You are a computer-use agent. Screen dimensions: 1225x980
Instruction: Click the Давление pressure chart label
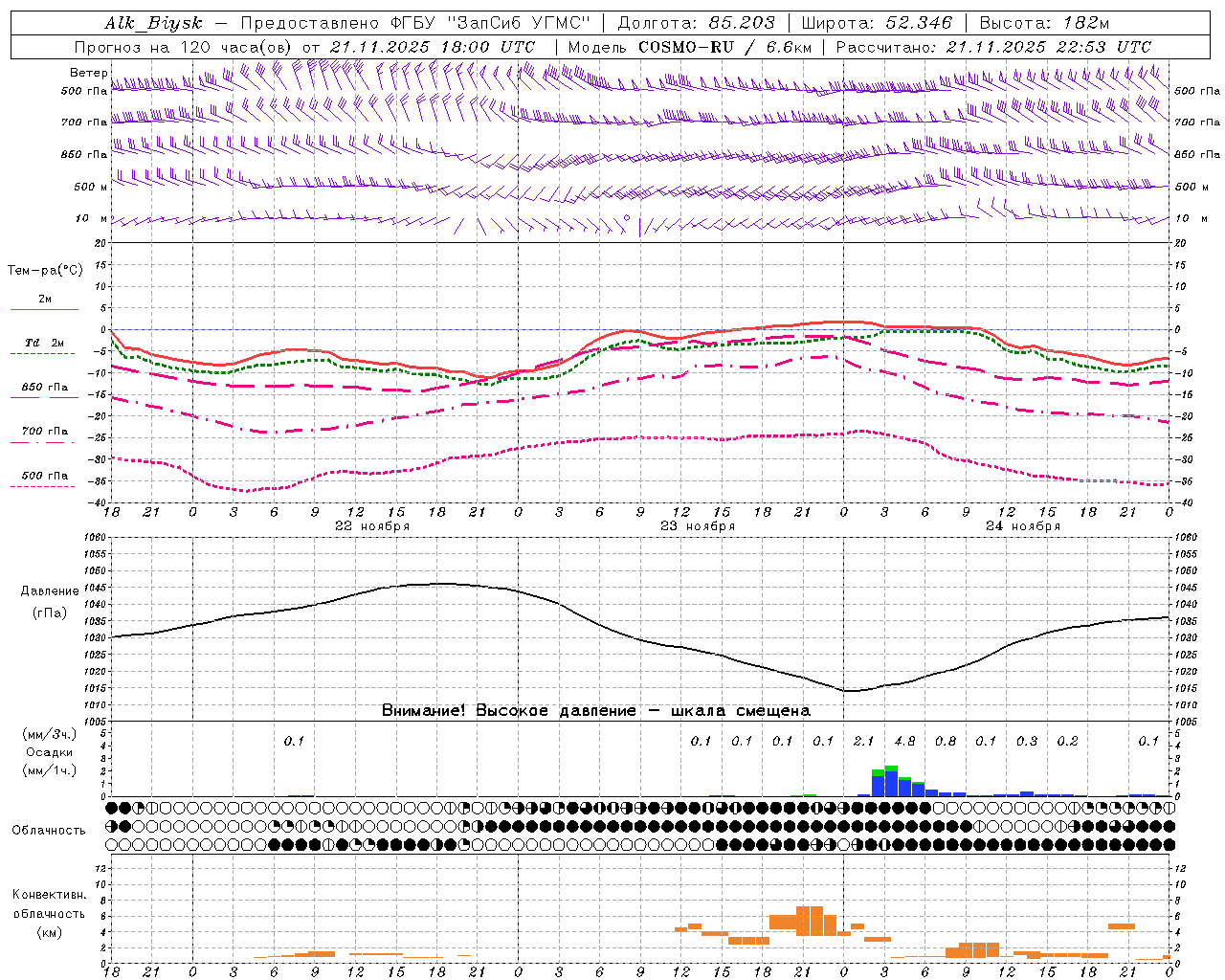click(x=50, y=591)
